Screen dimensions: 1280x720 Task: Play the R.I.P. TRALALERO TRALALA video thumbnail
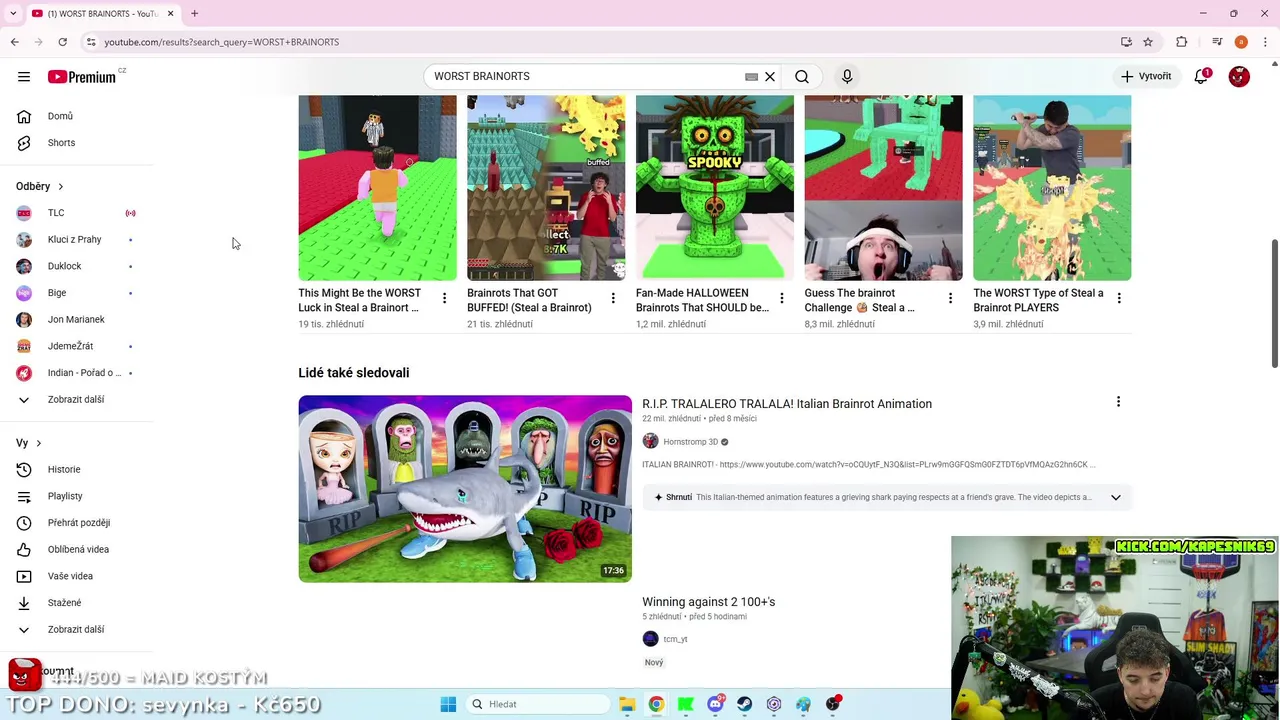point(465,489)
